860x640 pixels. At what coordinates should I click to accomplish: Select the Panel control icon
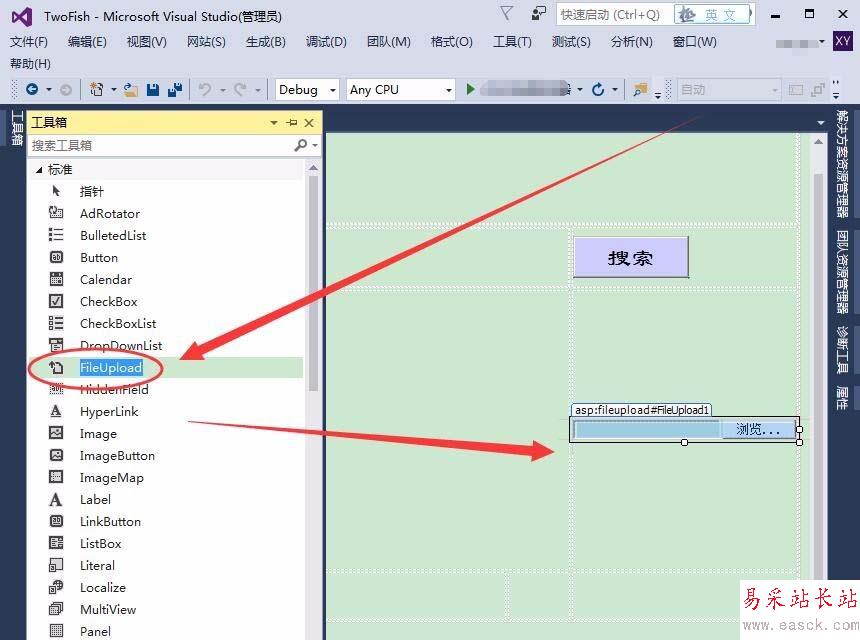tap(56, 631)
